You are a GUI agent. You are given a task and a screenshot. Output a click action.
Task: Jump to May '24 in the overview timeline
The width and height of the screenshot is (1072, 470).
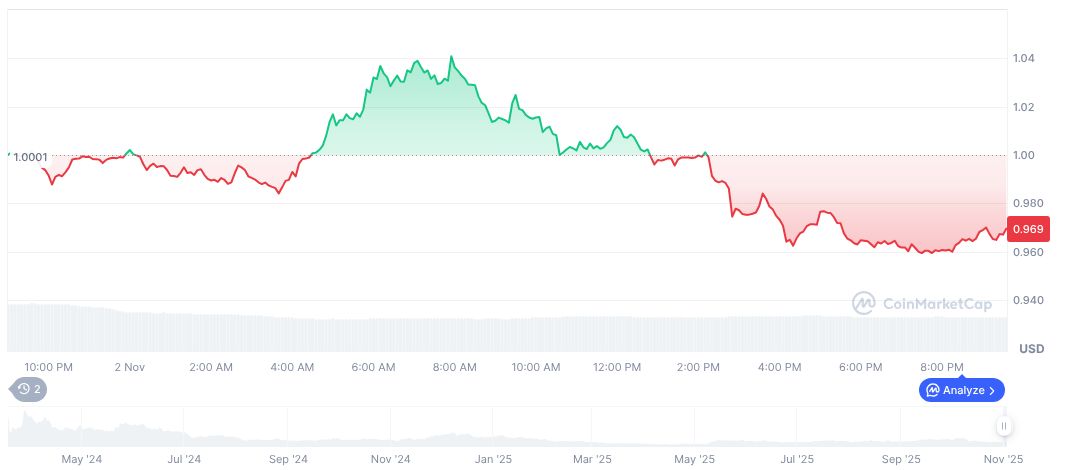tap(82, 460)
